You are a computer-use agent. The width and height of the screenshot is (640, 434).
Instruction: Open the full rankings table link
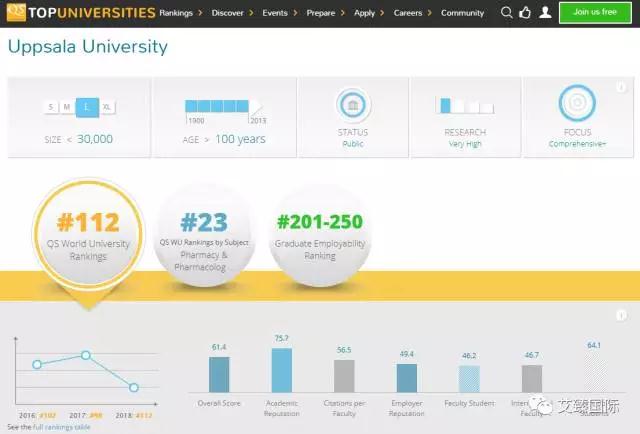(65, 427)
